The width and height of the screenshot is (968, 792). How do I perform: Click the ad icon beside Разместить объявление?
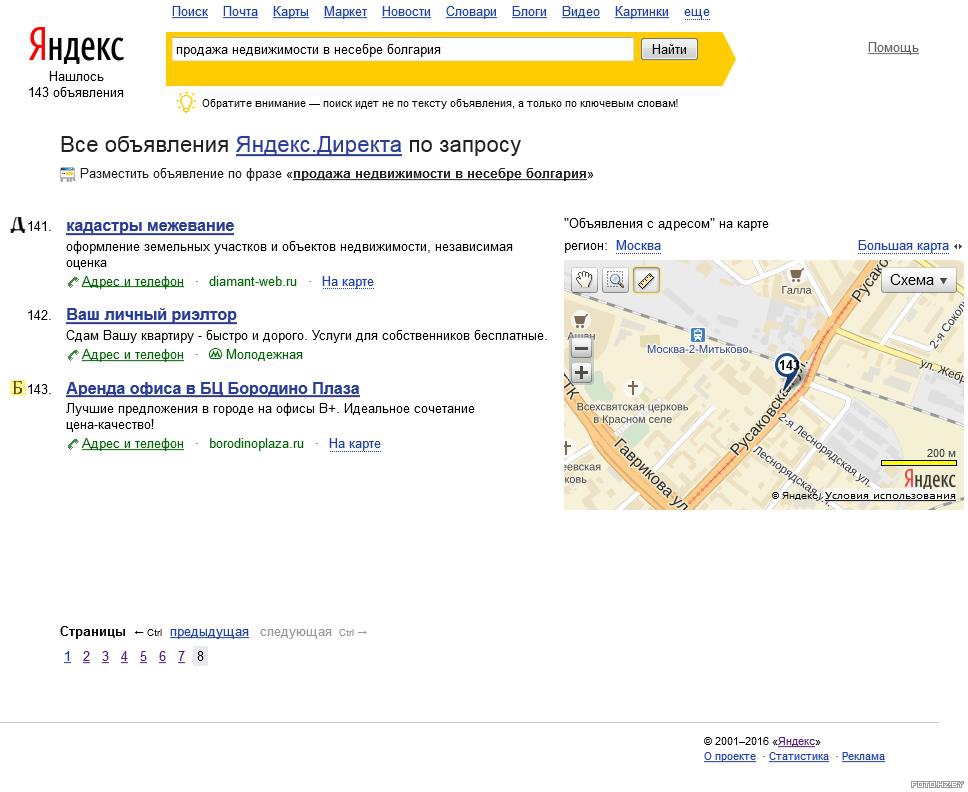pos(67,174)
